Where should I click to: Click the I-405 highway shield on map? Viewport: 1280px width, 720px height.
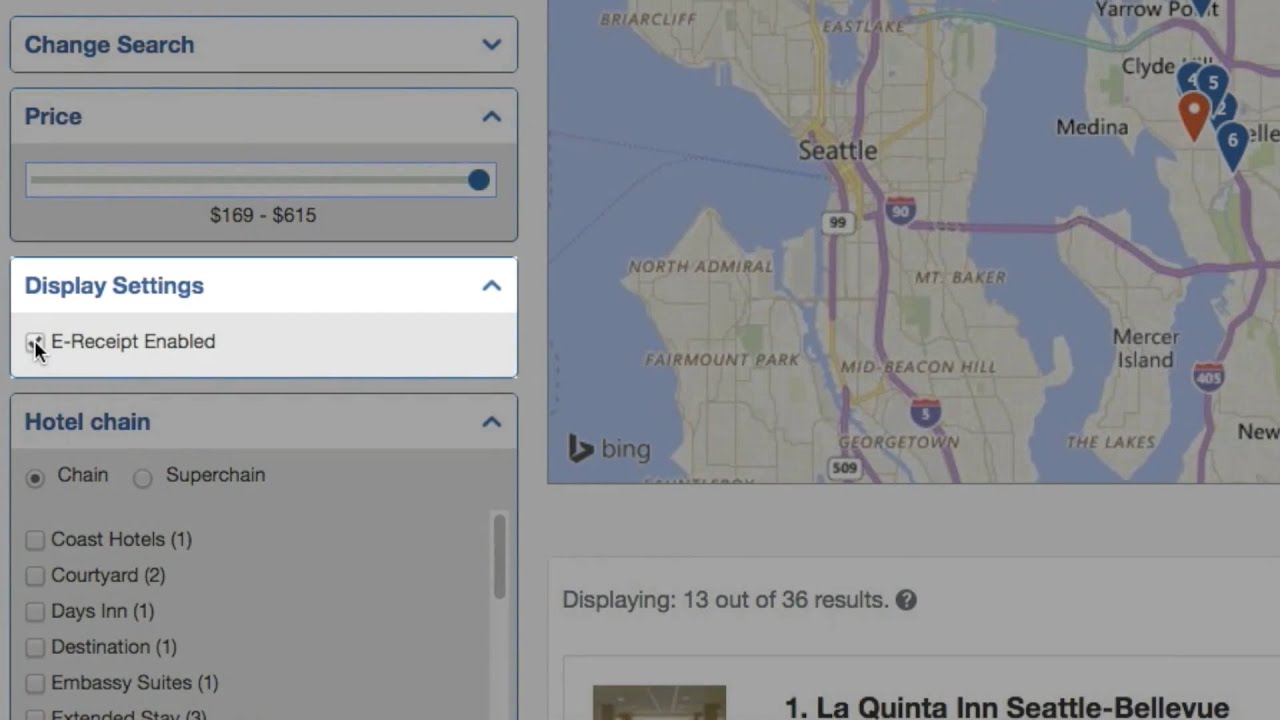(x=1208, y=377)
